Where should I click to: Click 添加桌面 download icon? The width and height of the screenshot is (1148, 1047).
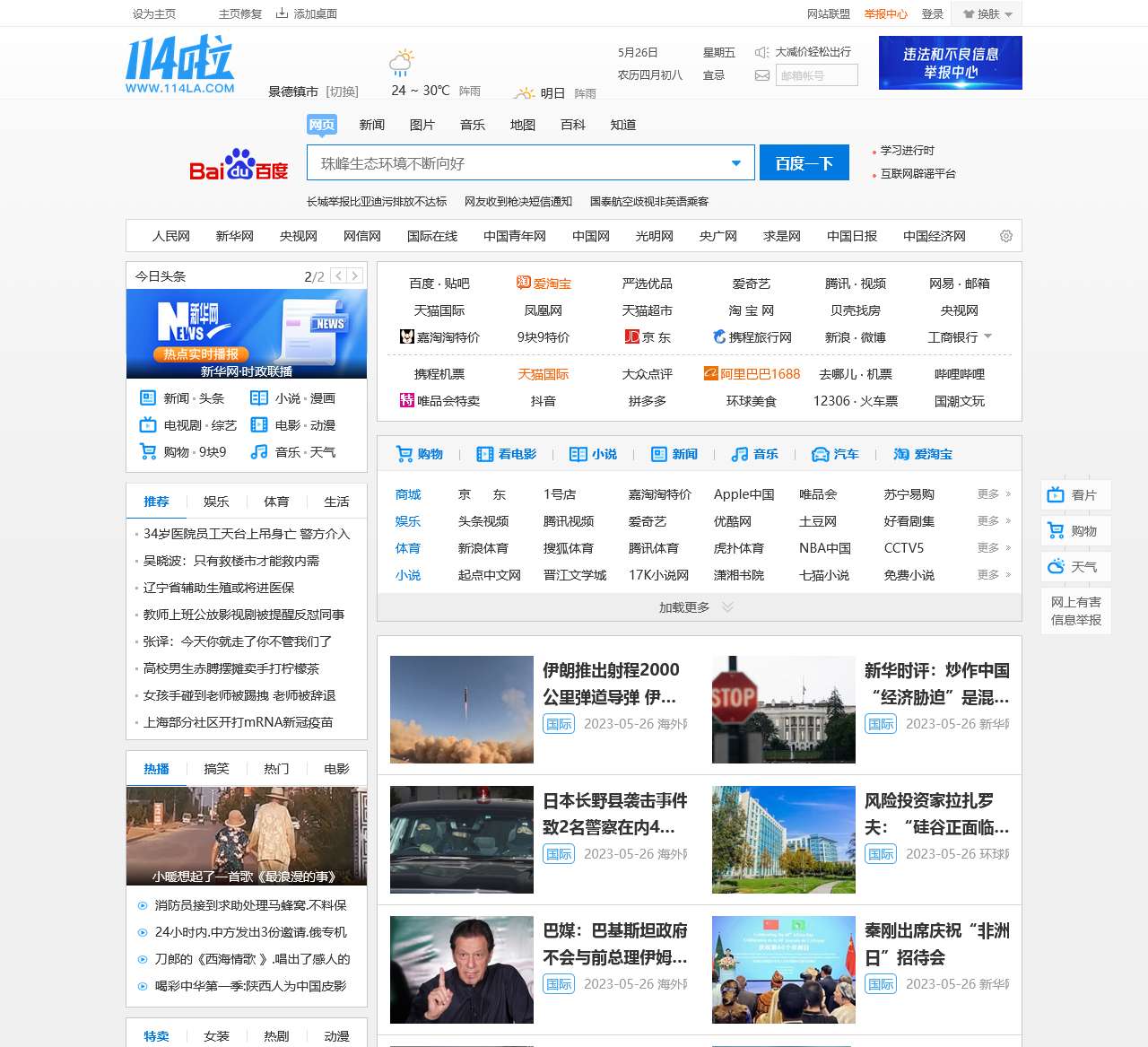pos(282,13)
